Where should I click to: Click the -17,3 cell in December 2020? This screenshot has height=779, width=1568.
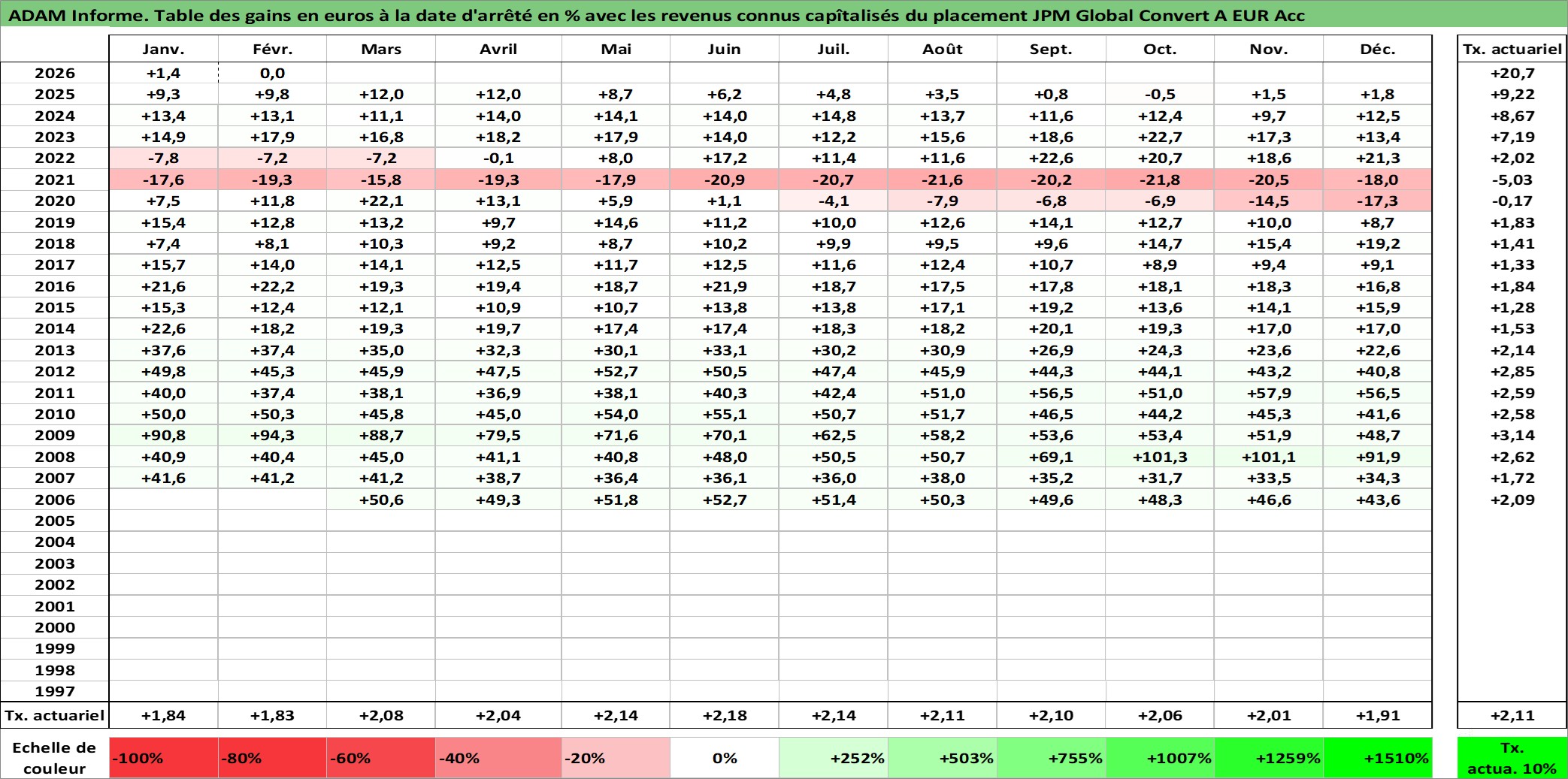(1378, 201)
